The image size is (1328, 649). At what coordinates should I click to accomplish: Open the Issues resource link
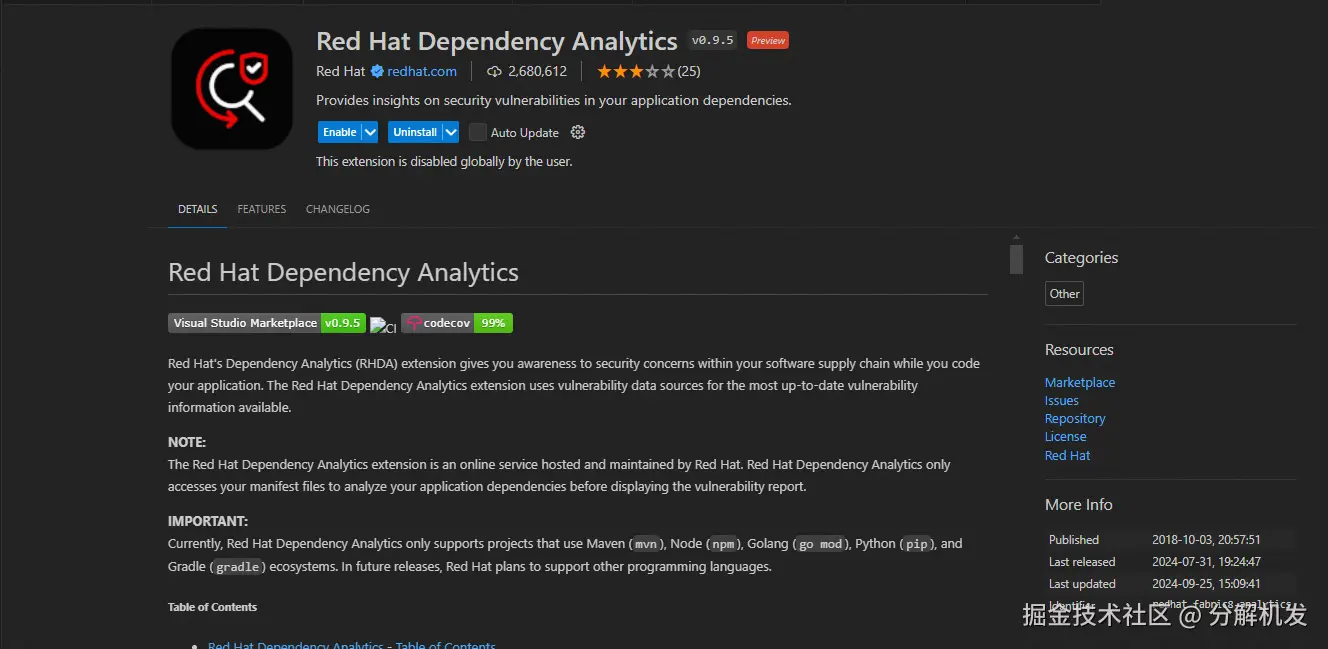point(1062,400)
